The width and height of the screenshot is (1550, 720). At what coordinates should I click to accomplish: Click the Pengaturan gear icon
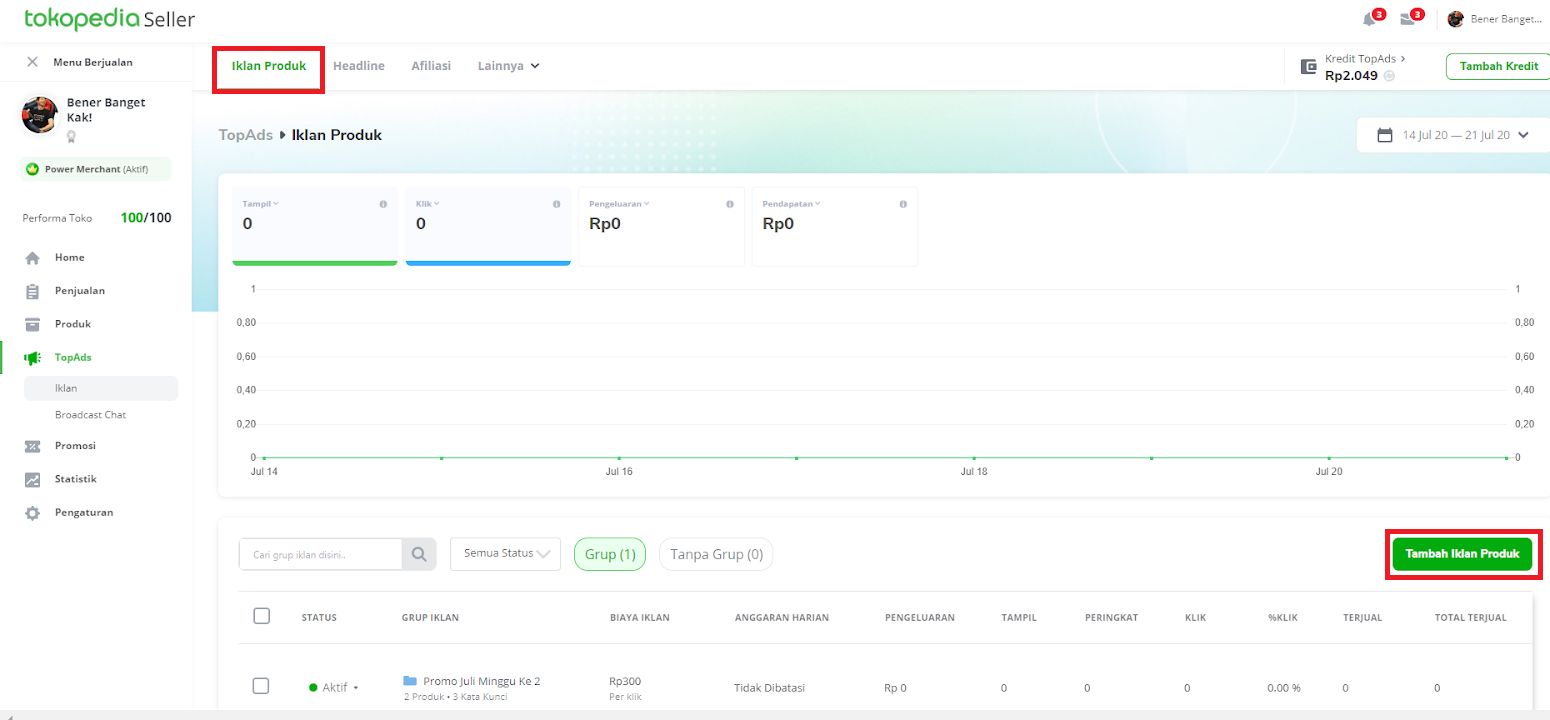pos(33,513)
